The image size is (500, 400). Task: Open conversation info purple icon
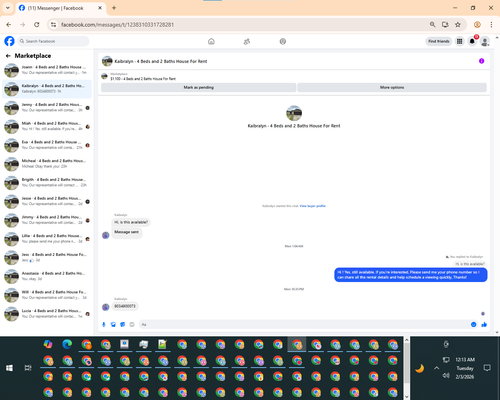coord(481,61)
